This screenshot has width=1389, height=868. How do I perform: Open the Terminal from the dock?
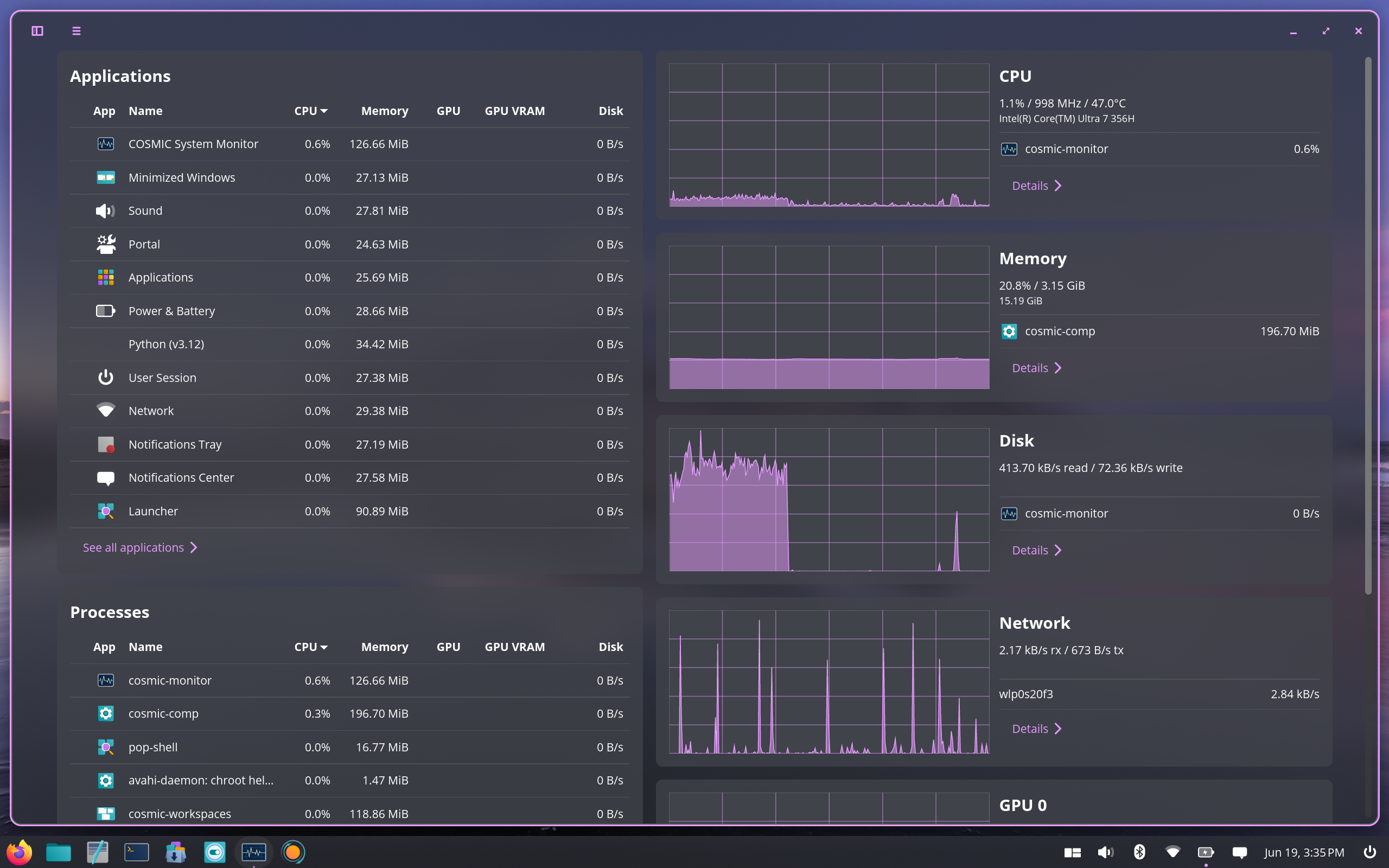[137, 852]
